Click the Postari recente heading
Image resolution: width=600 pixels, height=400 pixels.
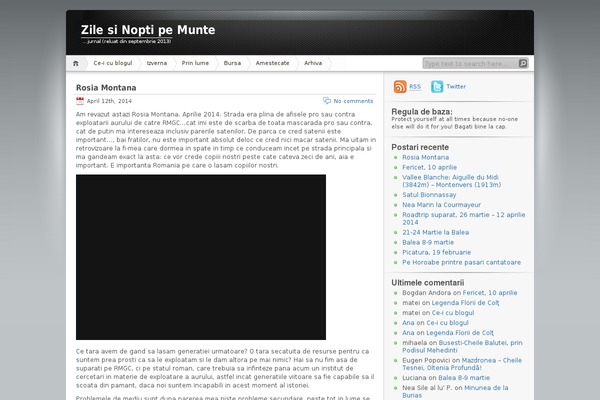click(x=420, y=147)
